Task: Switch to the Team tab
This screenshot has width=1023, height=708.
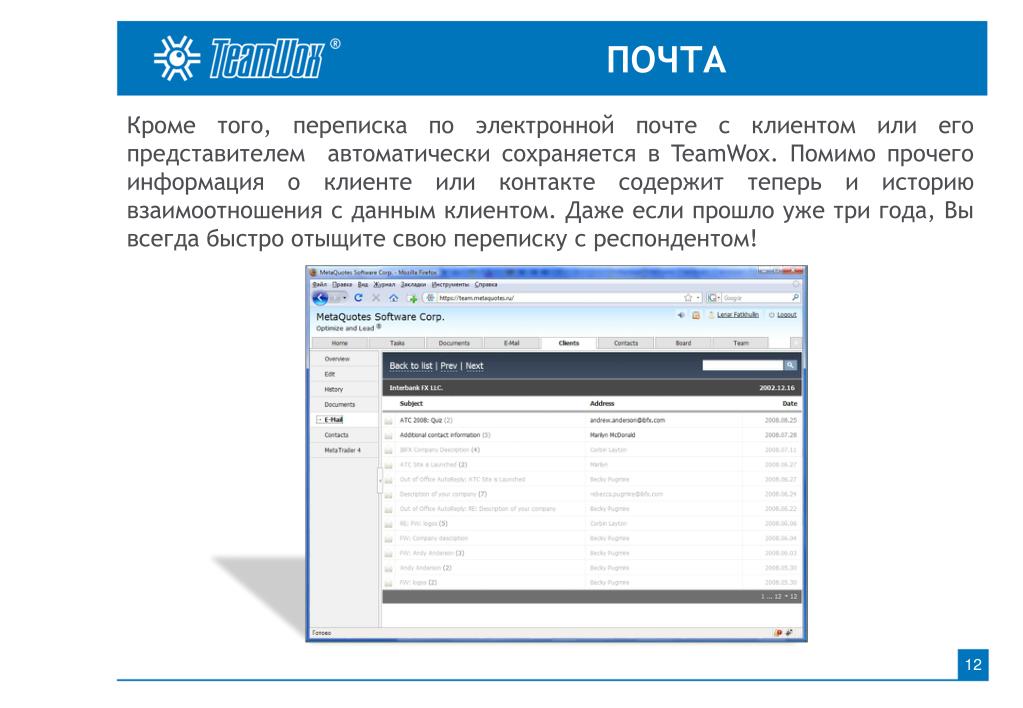Action: pos(741,343)
